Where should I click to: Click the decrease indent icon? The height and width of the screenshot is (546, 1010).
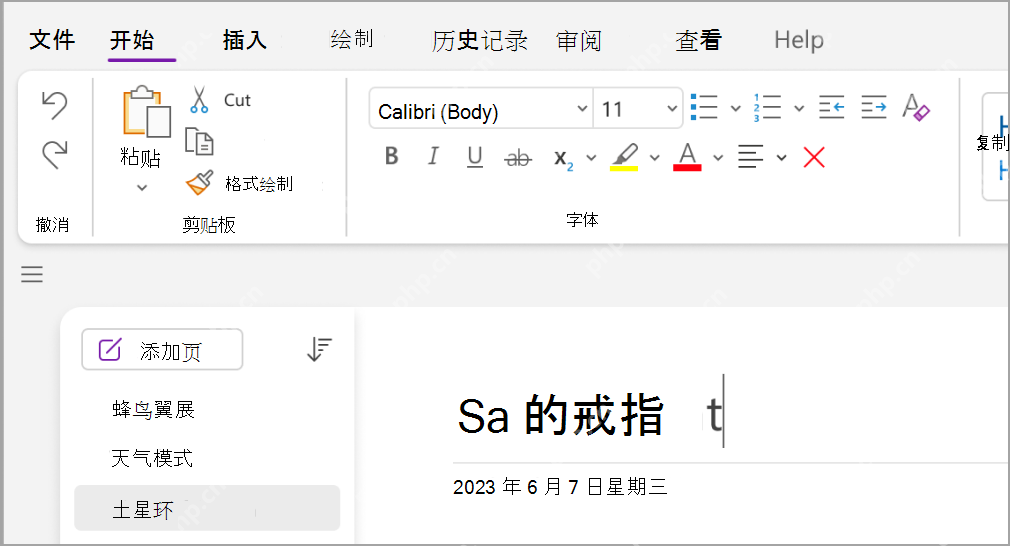[832, 107]
